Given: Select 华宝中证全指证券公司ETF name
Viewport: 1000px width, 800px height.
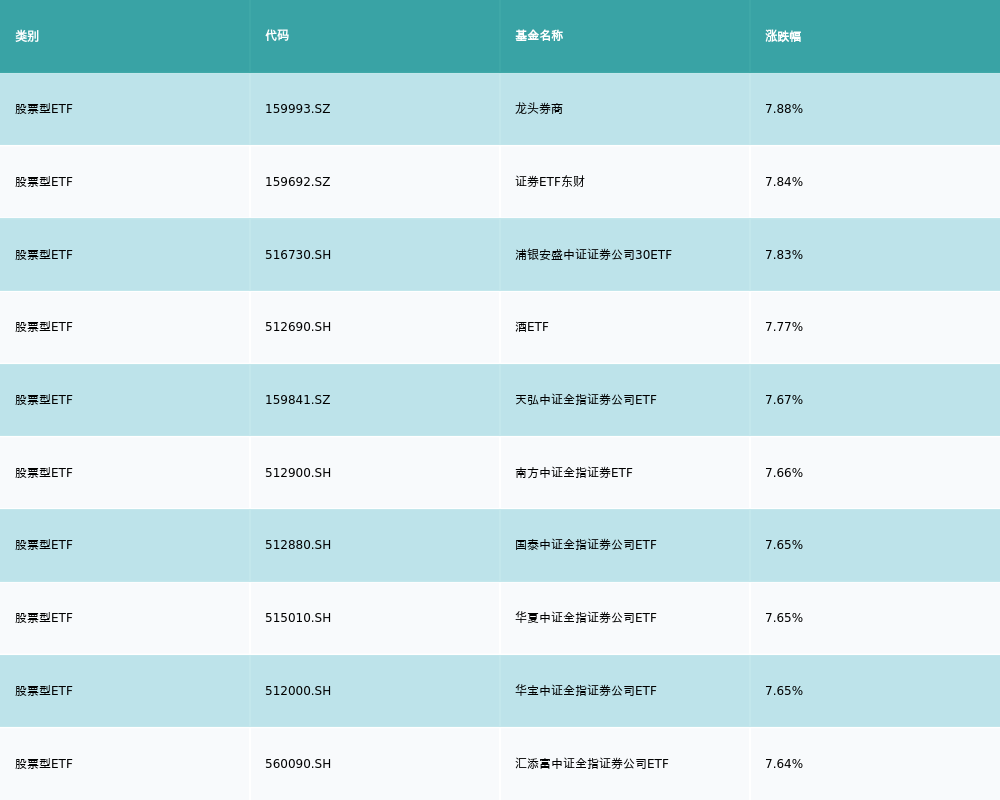Looking at the screenshot, I should click(x=585, y=691).
